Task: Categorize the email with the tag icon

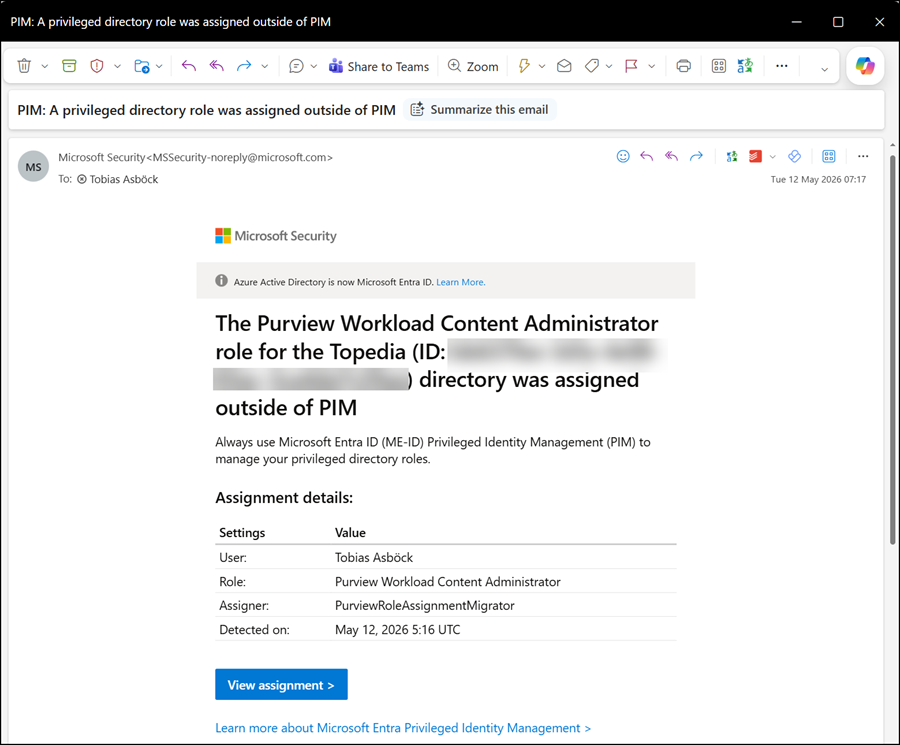Action: coord(592,66)
